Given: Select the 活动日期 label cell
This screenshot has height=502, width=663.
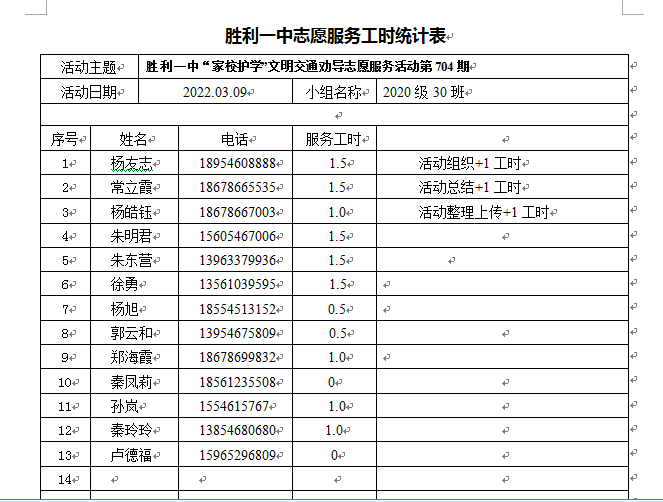Looking at the screenshot, I should pyautogui.click(x=90, y=91).
